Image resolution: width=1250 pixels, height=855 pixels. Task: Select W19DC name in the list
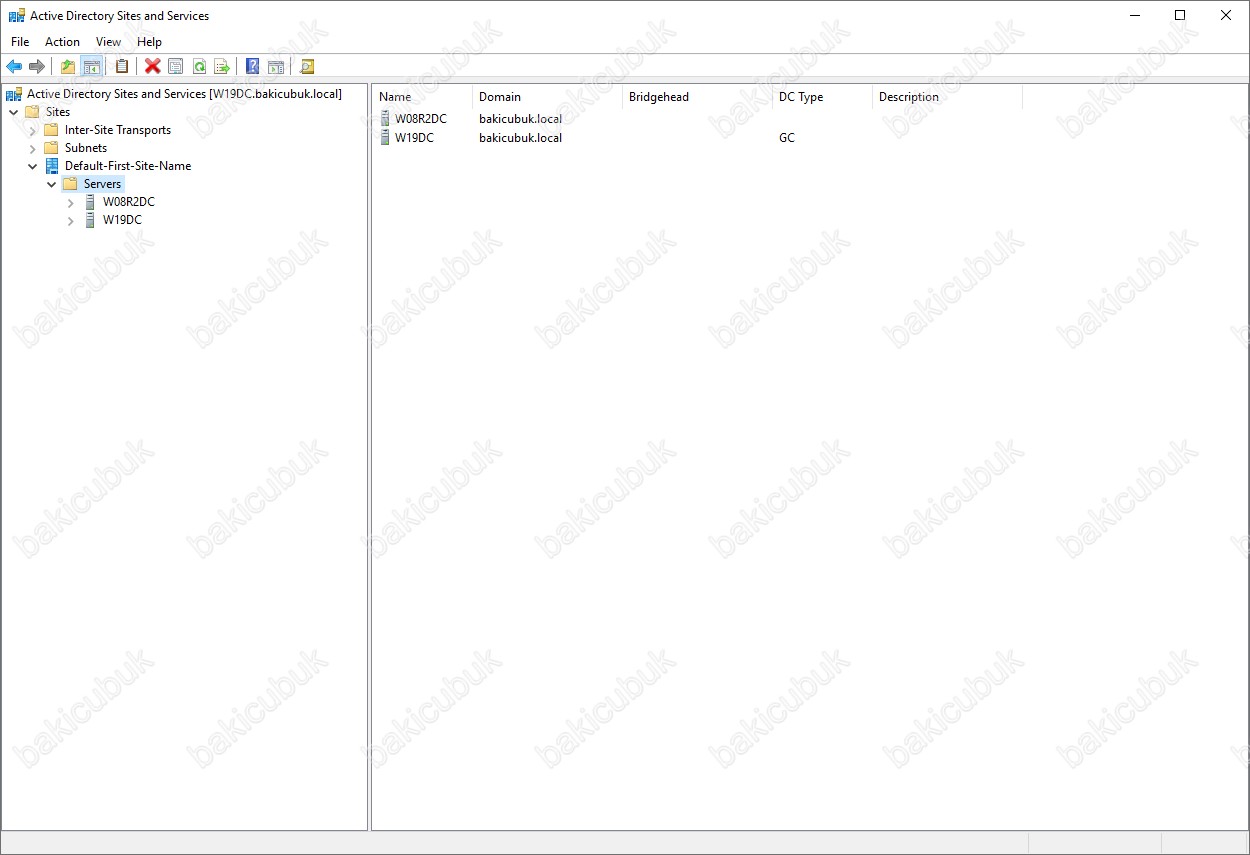pos(414,138)
